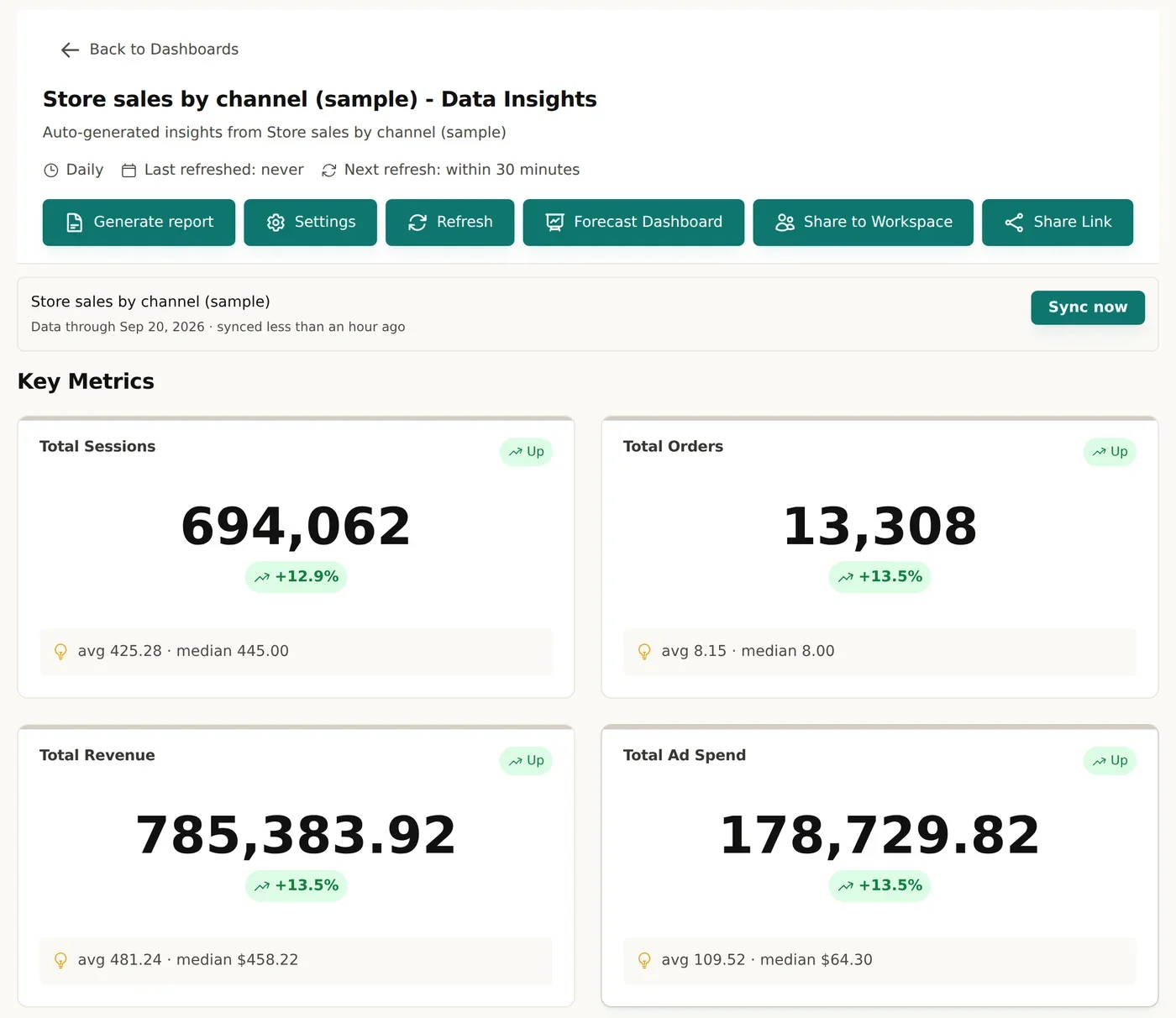The image size is (1176, 1018).
Task: Click the presentation chart icon in Forecast Dashboard
Action: [555, 223]
